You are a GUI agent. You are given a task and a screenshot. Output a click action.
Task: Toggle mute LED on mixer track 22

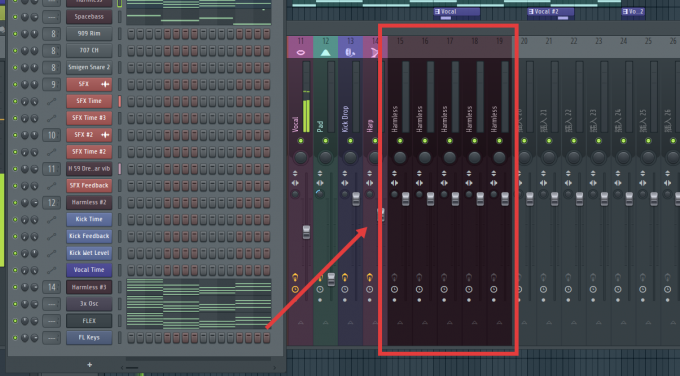point(574,141)
